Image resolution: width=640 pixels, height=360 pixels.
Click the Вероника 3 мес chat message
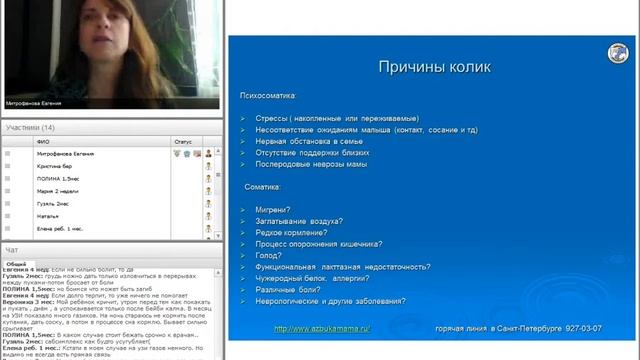pyautogui.click(x=107, y=315)
